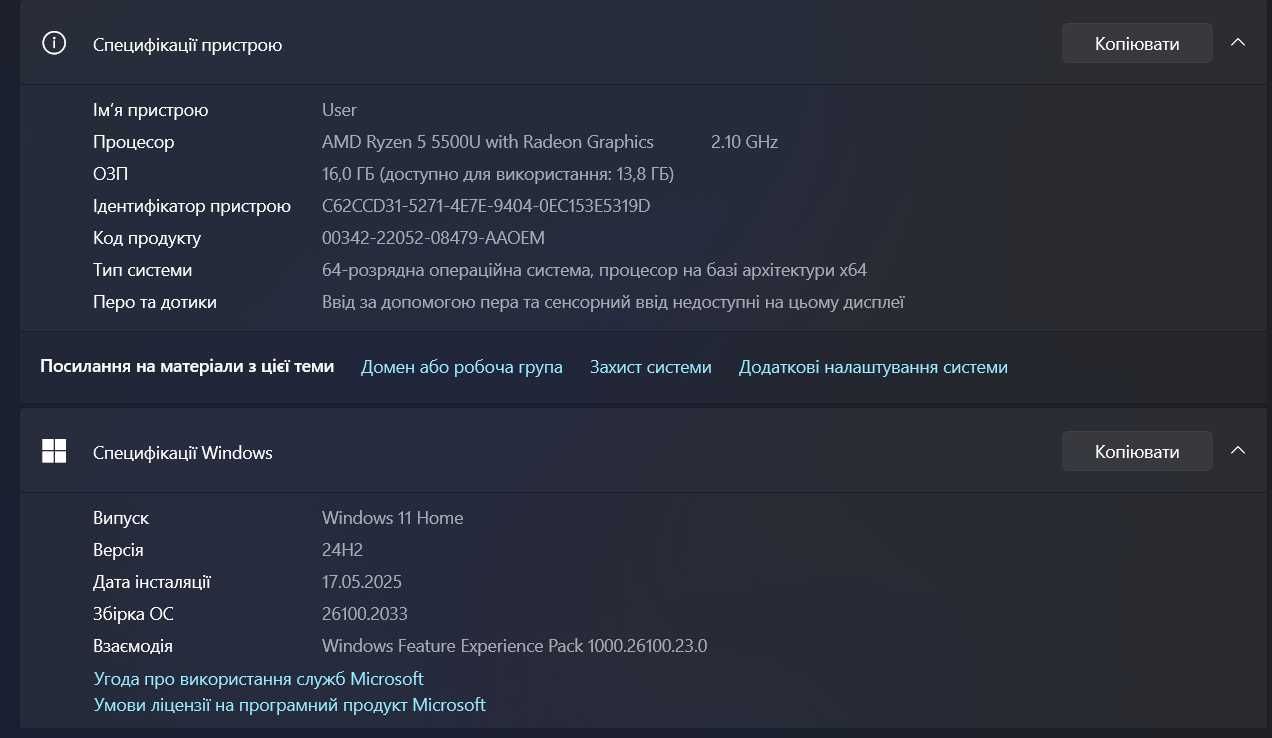Image resolution: width=1272 pixels, height=738 pixels.
Task: Select the version value 24H2
Action: click(x=343, y=550)
